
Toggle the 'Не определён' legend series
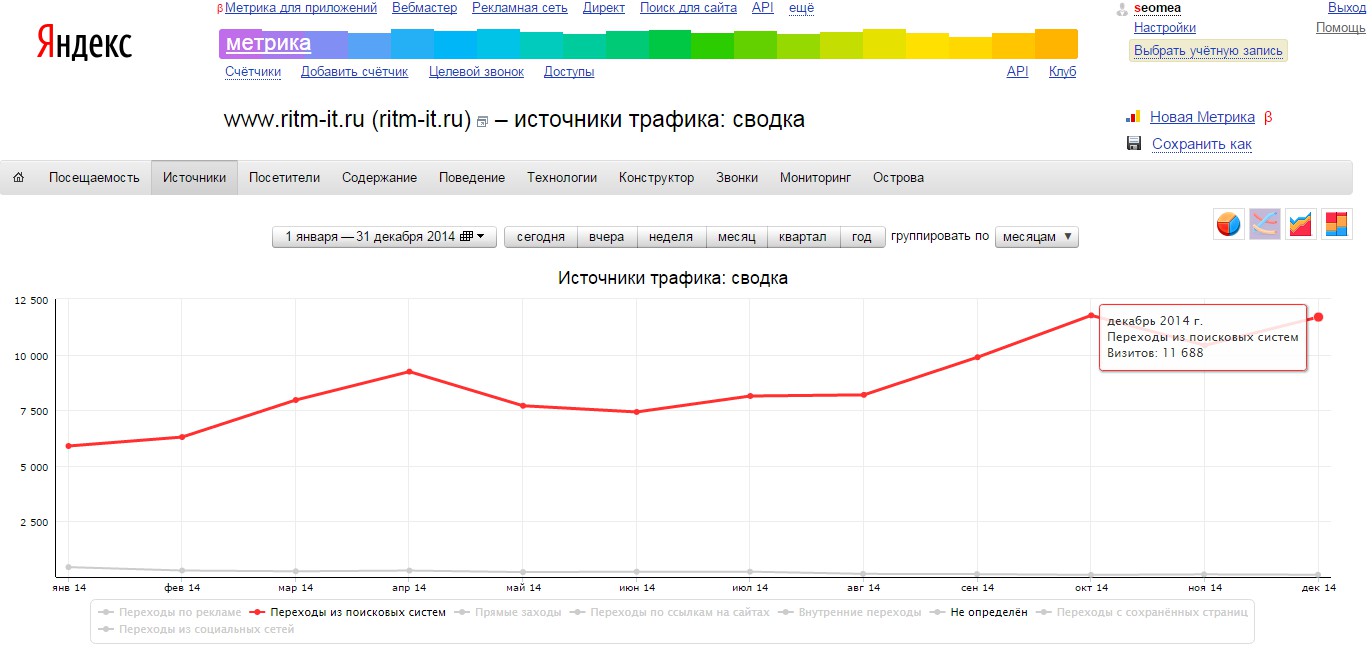(979, 612)
